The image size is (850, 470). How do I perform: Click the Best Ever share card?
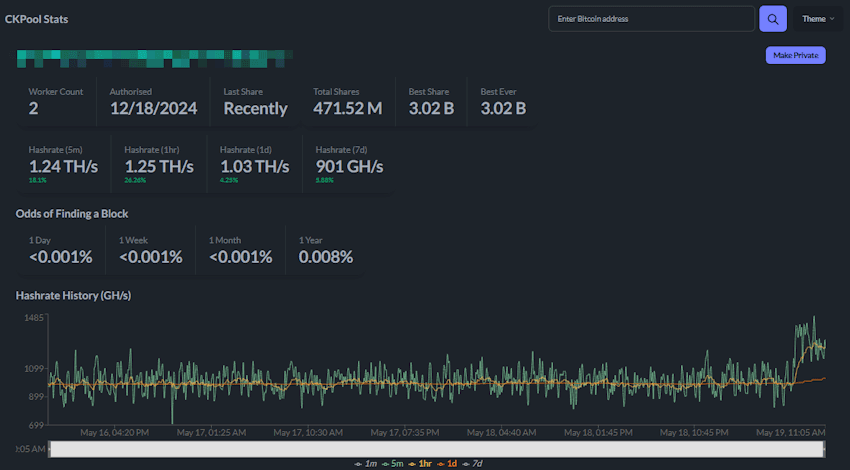[503, 102]
